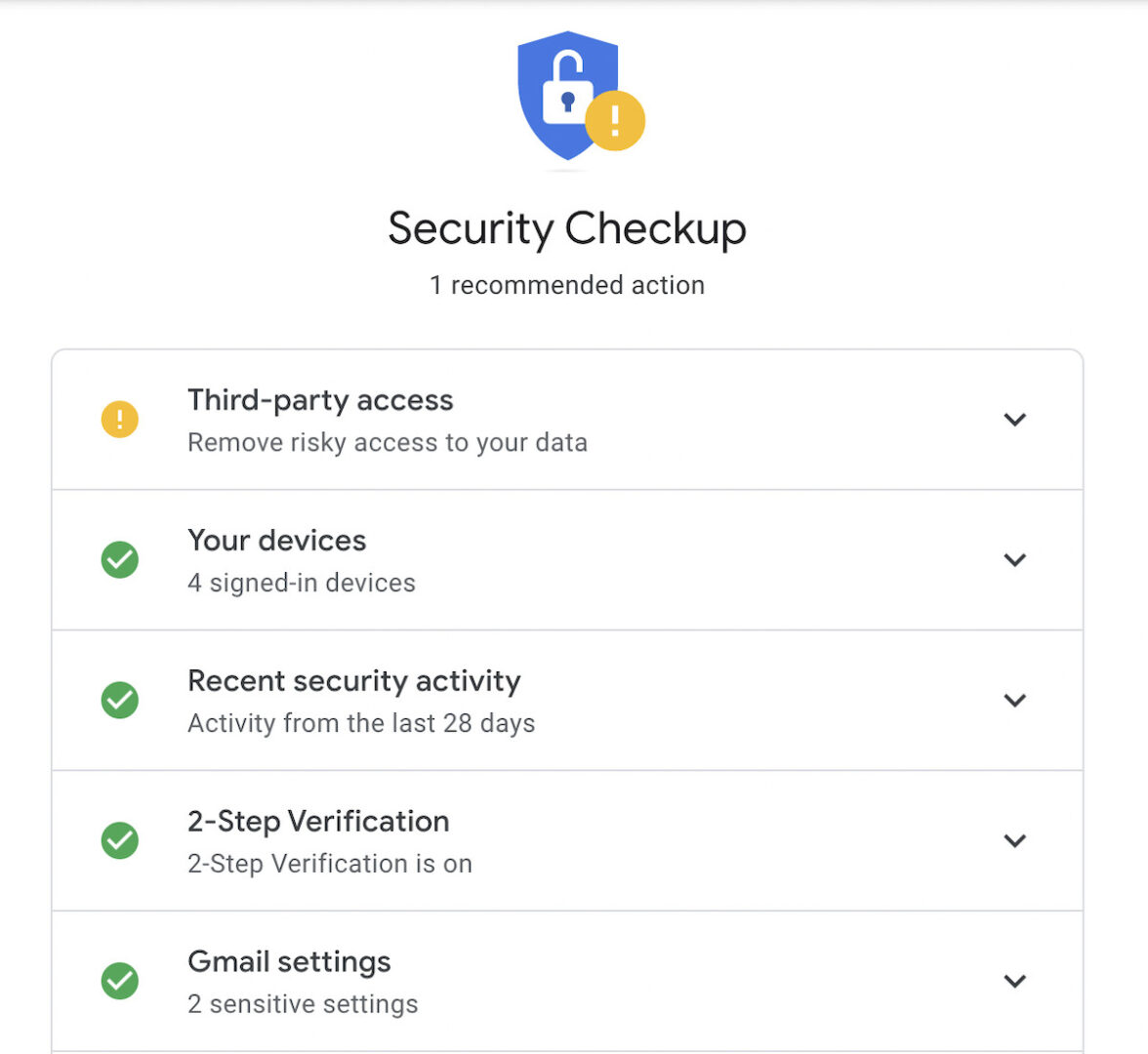Viewport: 1148px width, 1054px height.
Task: Click the Remove risky access to your data text
Action: tap(388, 441)
